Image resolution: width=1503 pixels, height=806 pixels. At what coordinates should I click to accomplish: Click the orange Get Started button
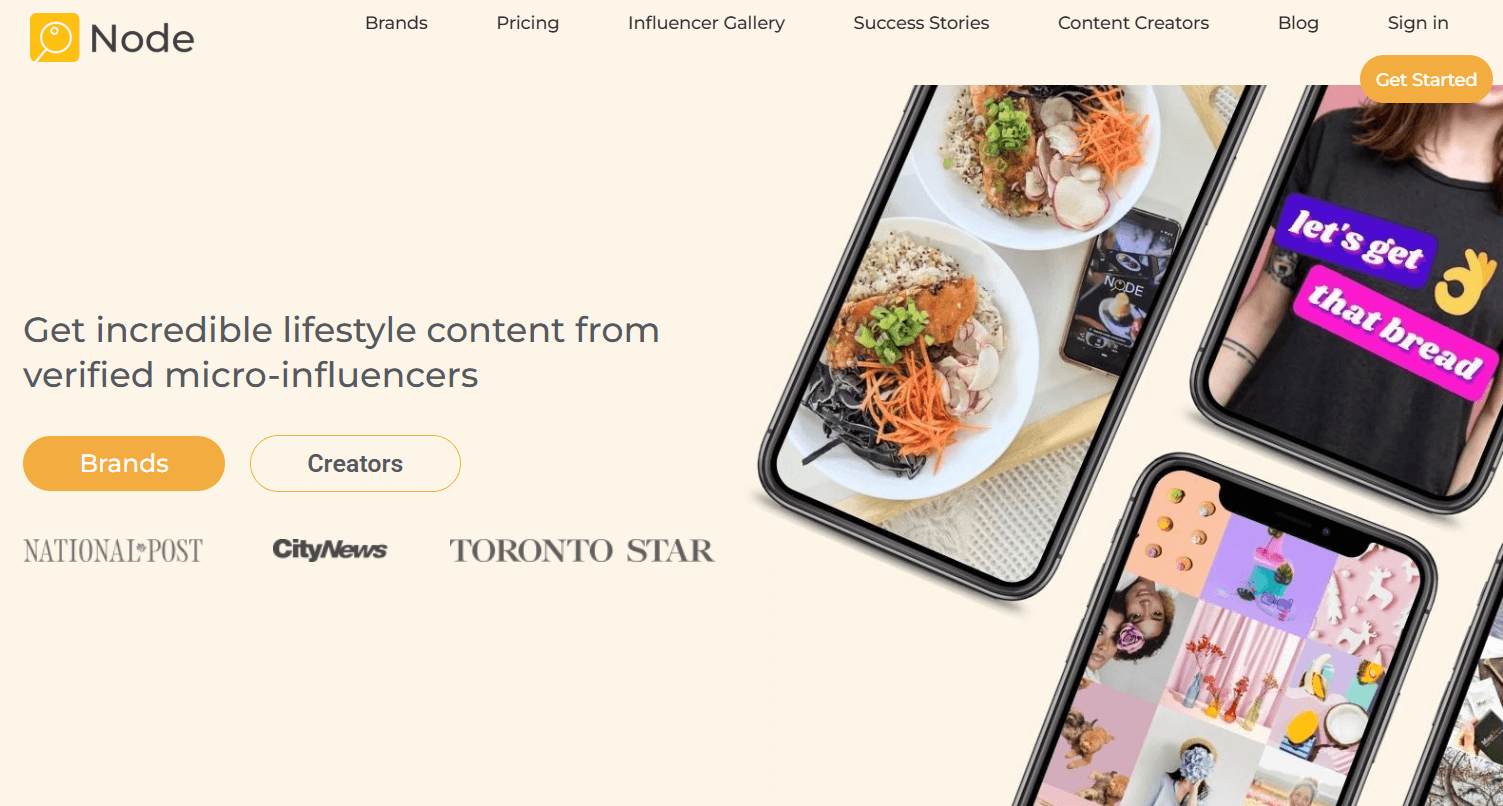pyautogui.click(x=1426, y=79)
